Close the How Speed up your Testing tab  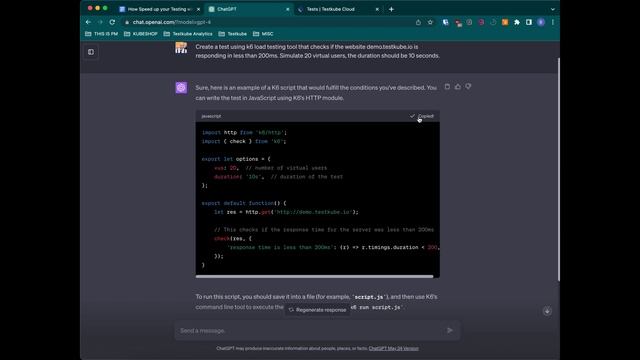(x=198, y=9)
